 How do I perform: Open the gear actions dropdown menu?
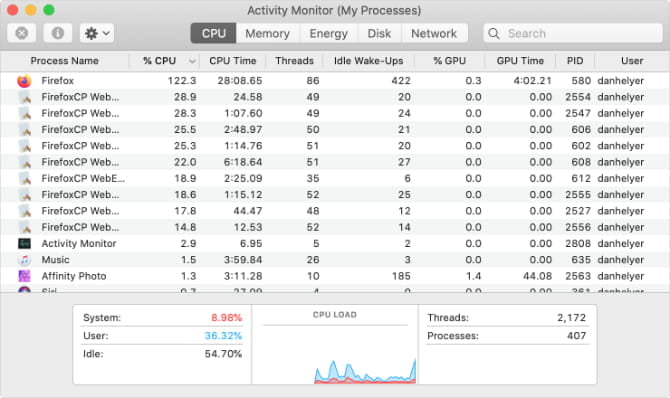(x=97, y=33)
